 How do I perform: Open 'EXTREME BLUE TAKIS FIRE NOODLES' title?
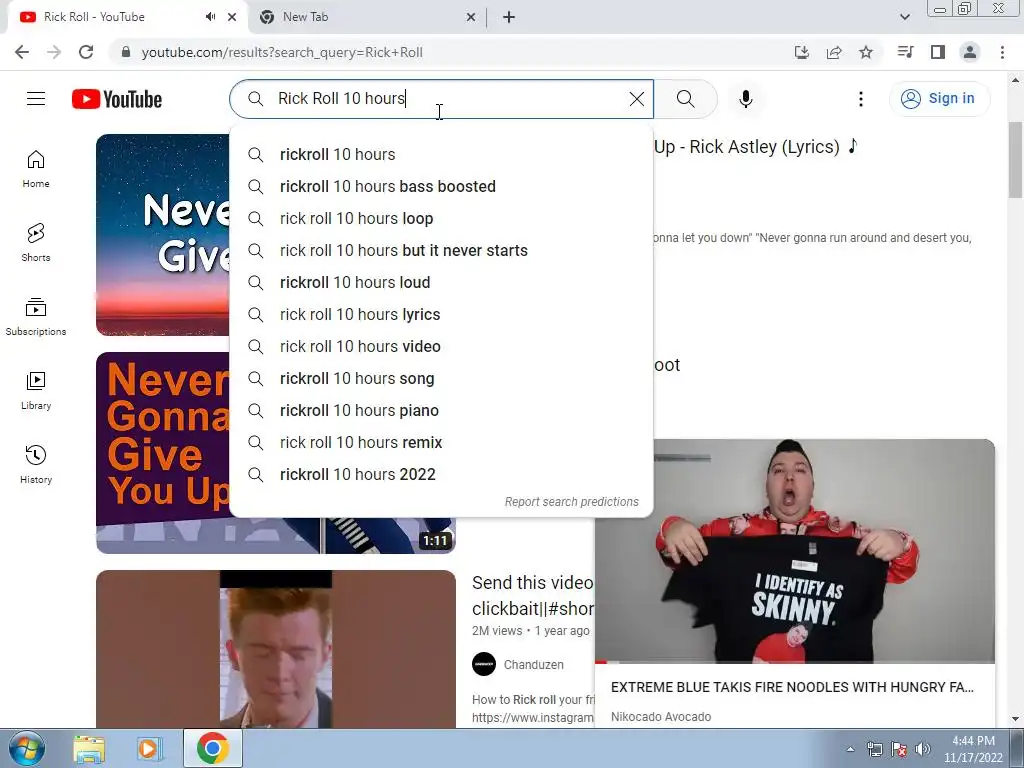(792, 687)
